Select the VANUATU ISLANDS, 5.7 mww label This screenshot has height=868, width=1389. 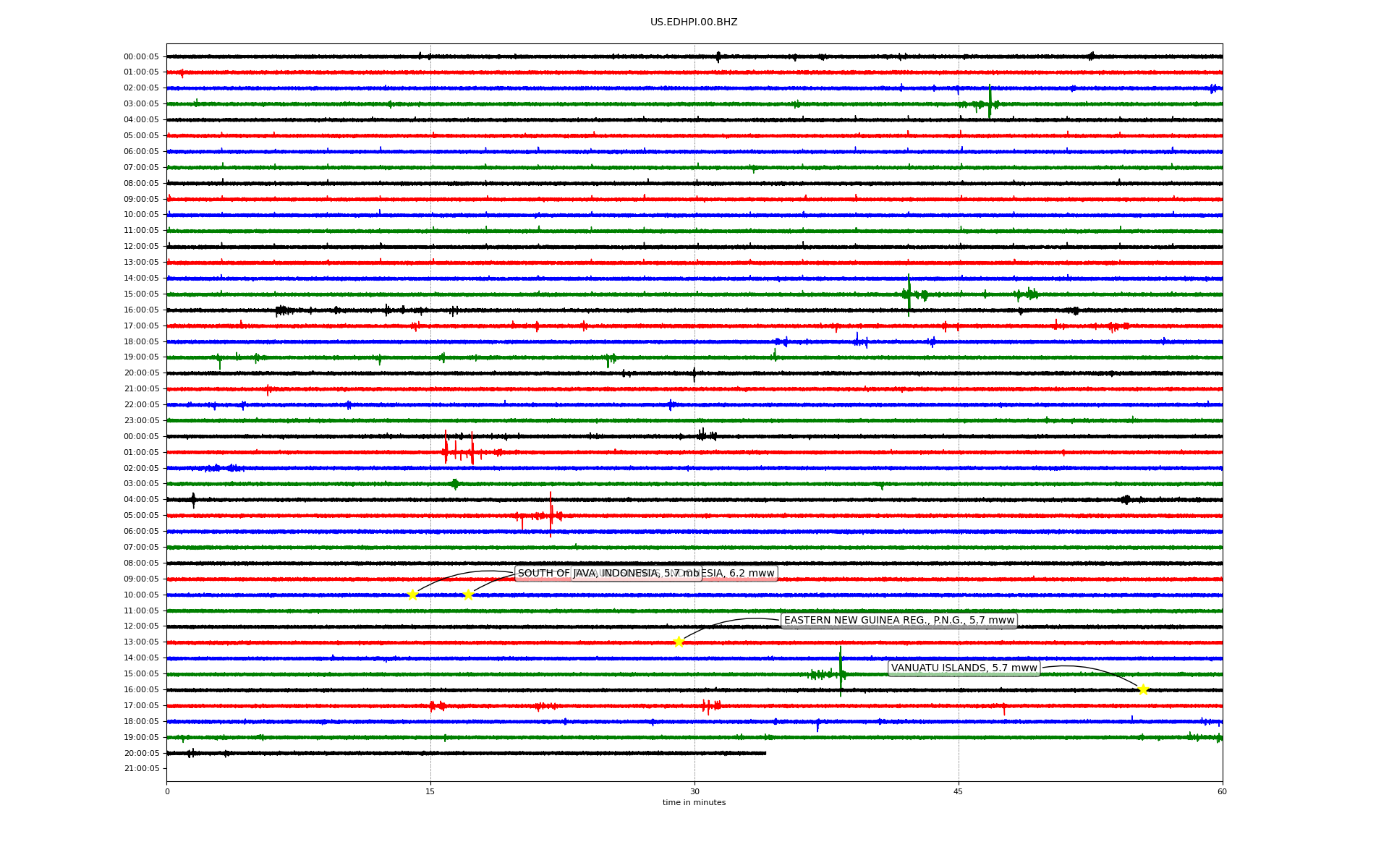click(x=964, y=668)
